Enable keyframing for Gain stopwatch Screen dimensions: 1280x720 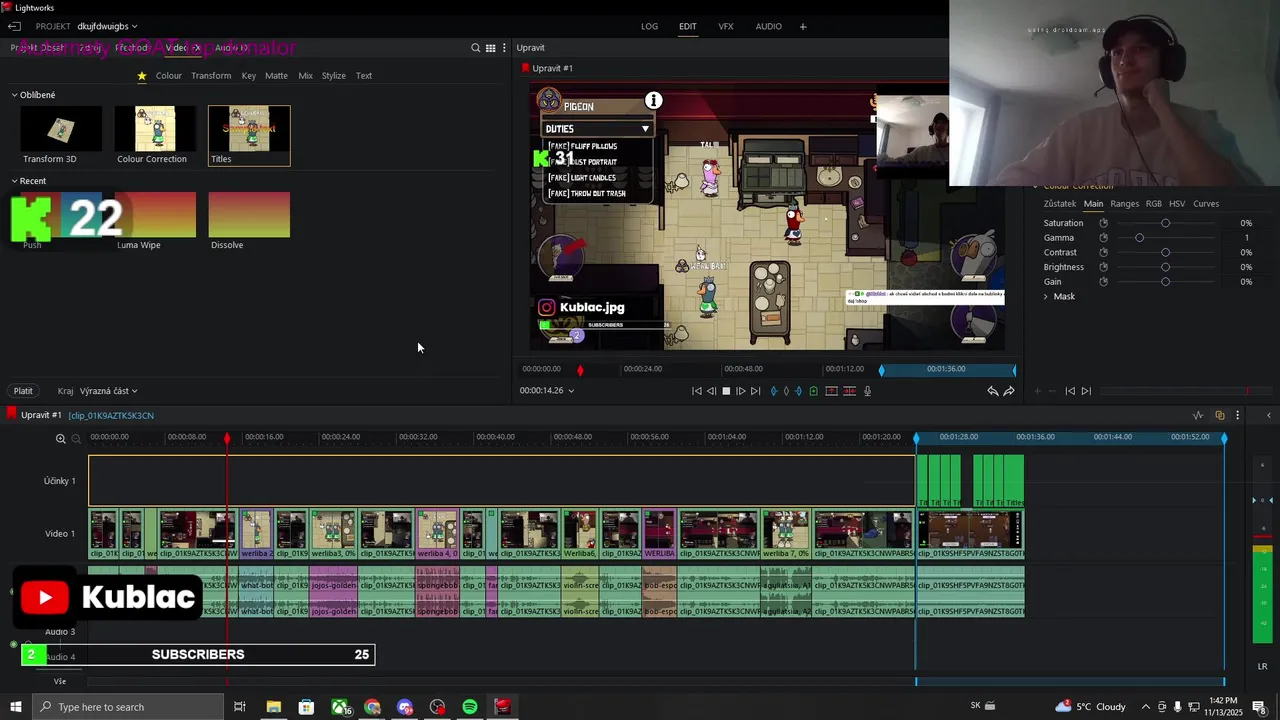pyautogui.click(x=1104, y=282)
